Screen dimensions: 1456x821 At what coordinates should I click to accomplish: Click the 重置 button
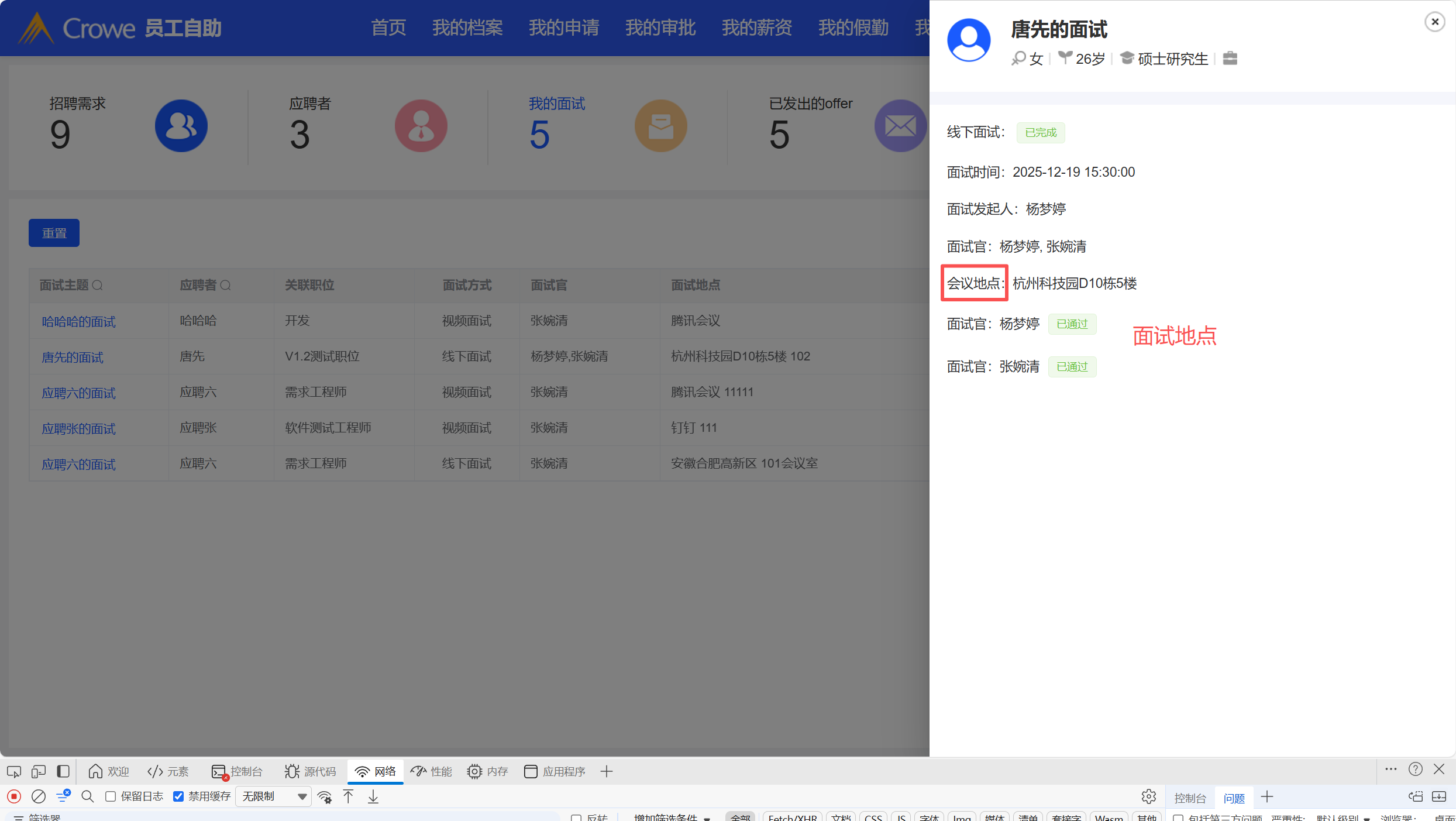tap(54, 233)
